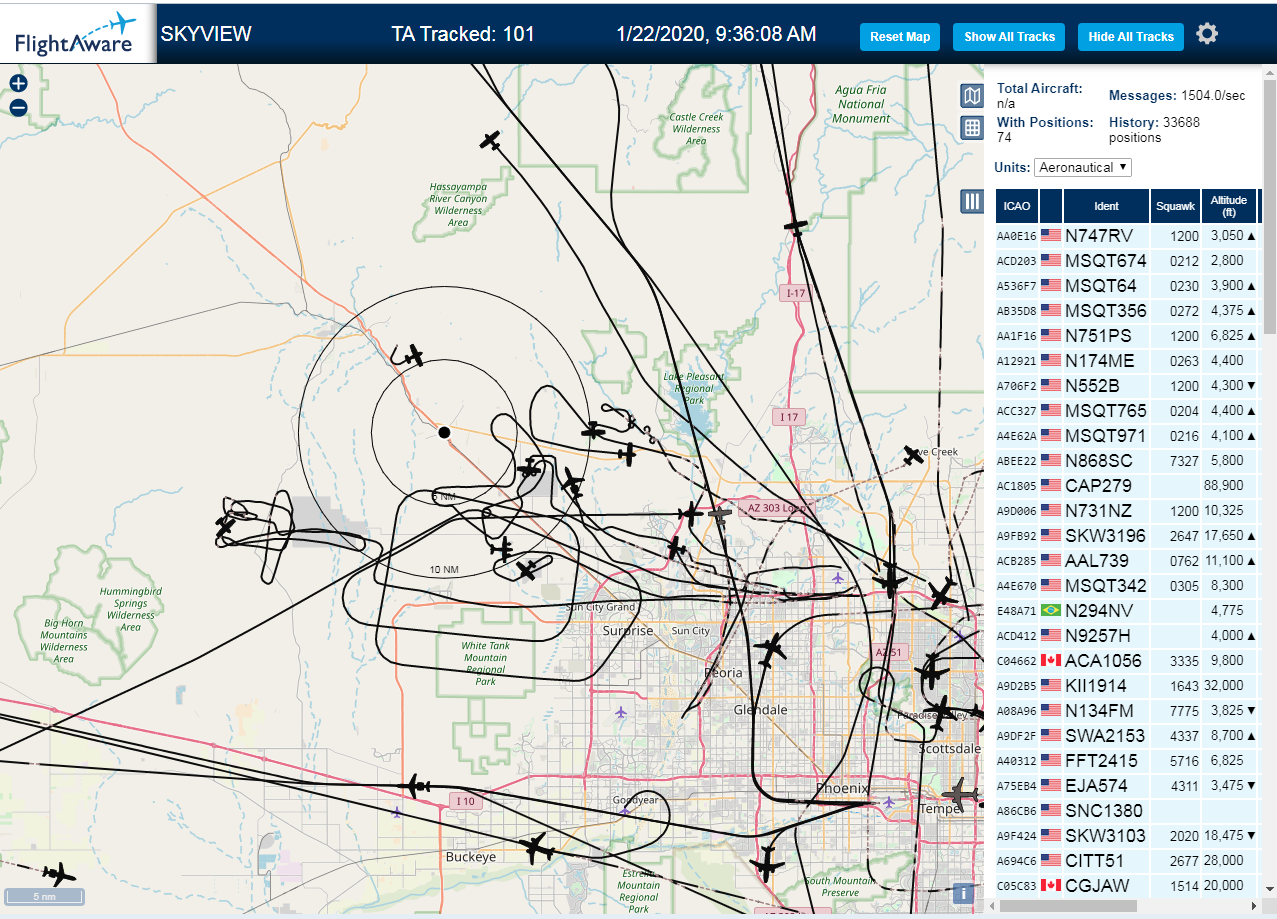Hide all aircraft tracks
Image resolution: width=1277 pixels, height=919 pixels.
tap(1131, 36)
